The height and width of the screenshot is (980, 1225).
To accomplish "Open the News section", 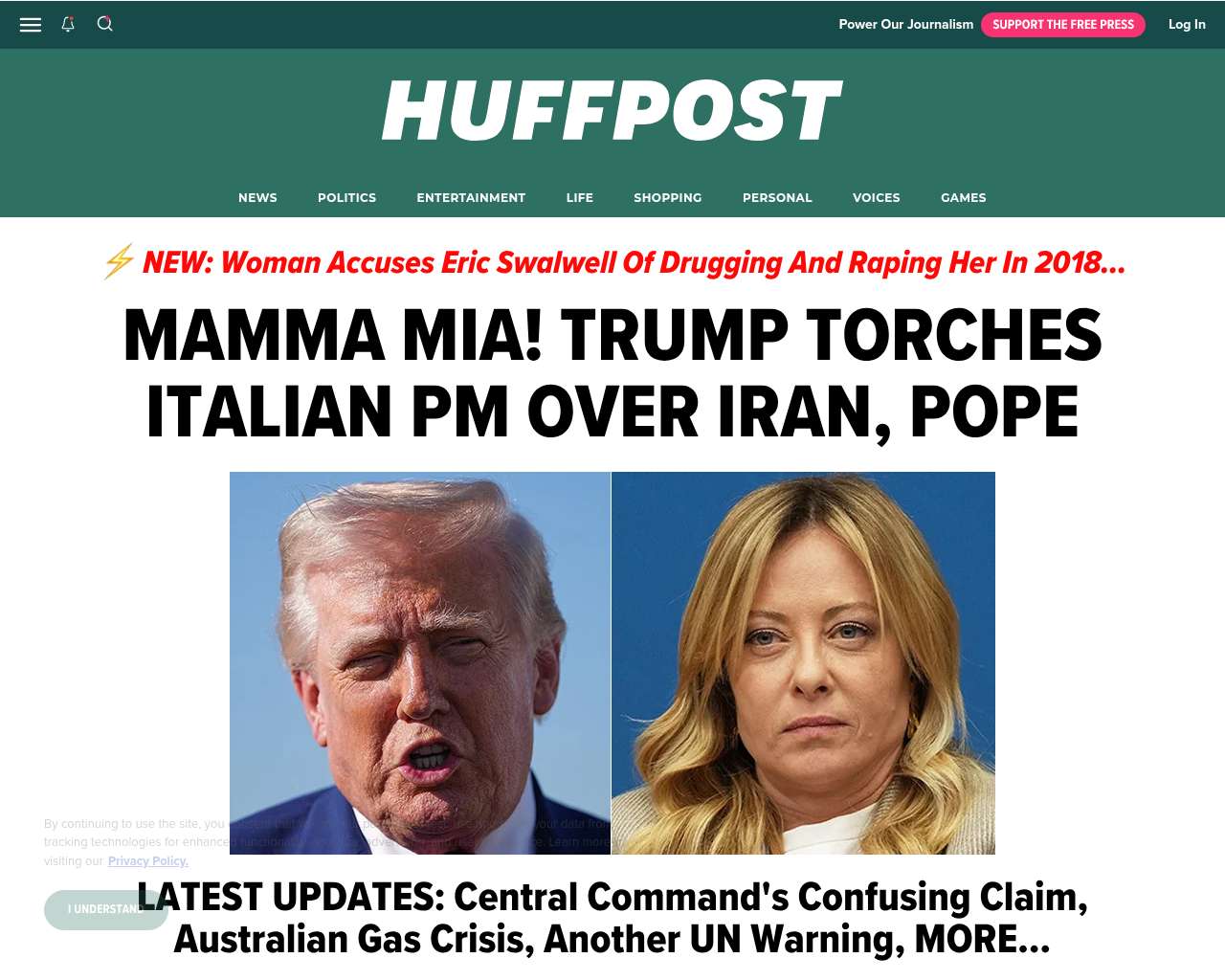I will pyautogui.click(x=257, y=197).
